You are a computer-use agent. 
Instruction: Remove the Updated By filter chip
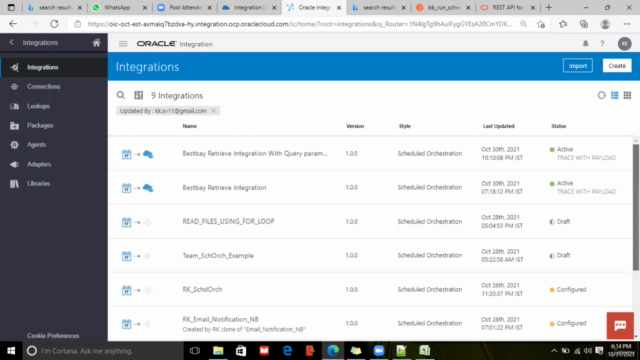[x=213, y=111]
